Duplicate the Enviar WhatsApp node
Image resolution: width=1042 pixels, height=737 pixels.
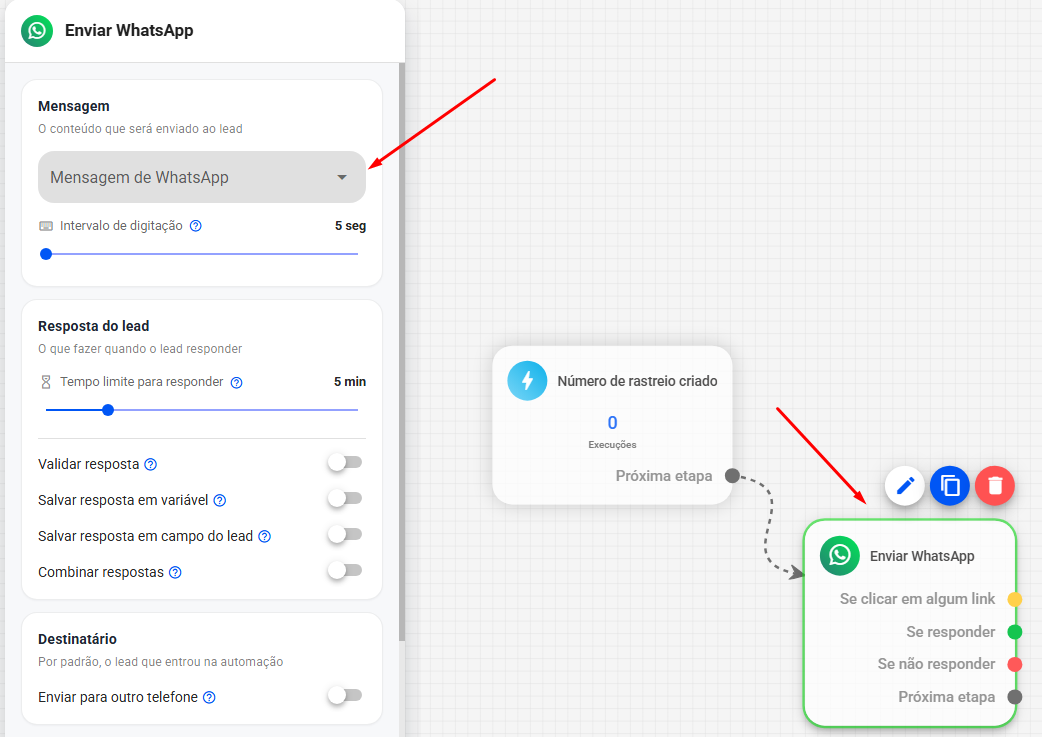click(x=950, y=486)
